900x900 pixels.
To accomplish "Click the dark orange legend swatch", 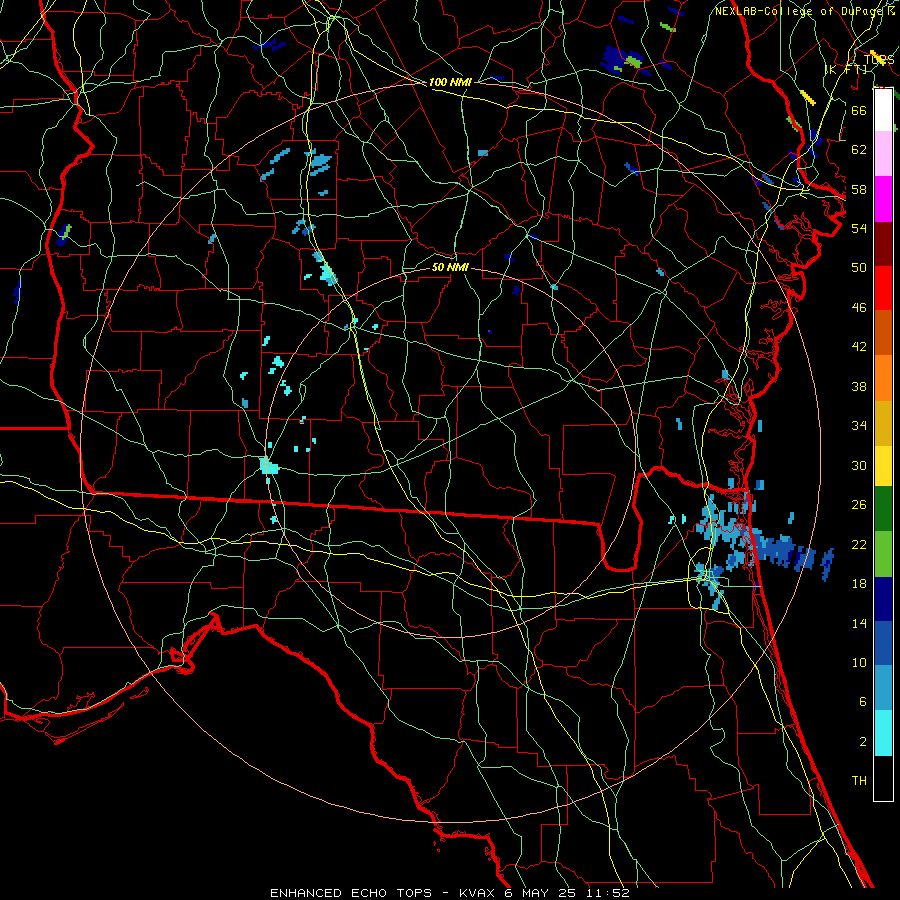I will click(x=883, y=332).
